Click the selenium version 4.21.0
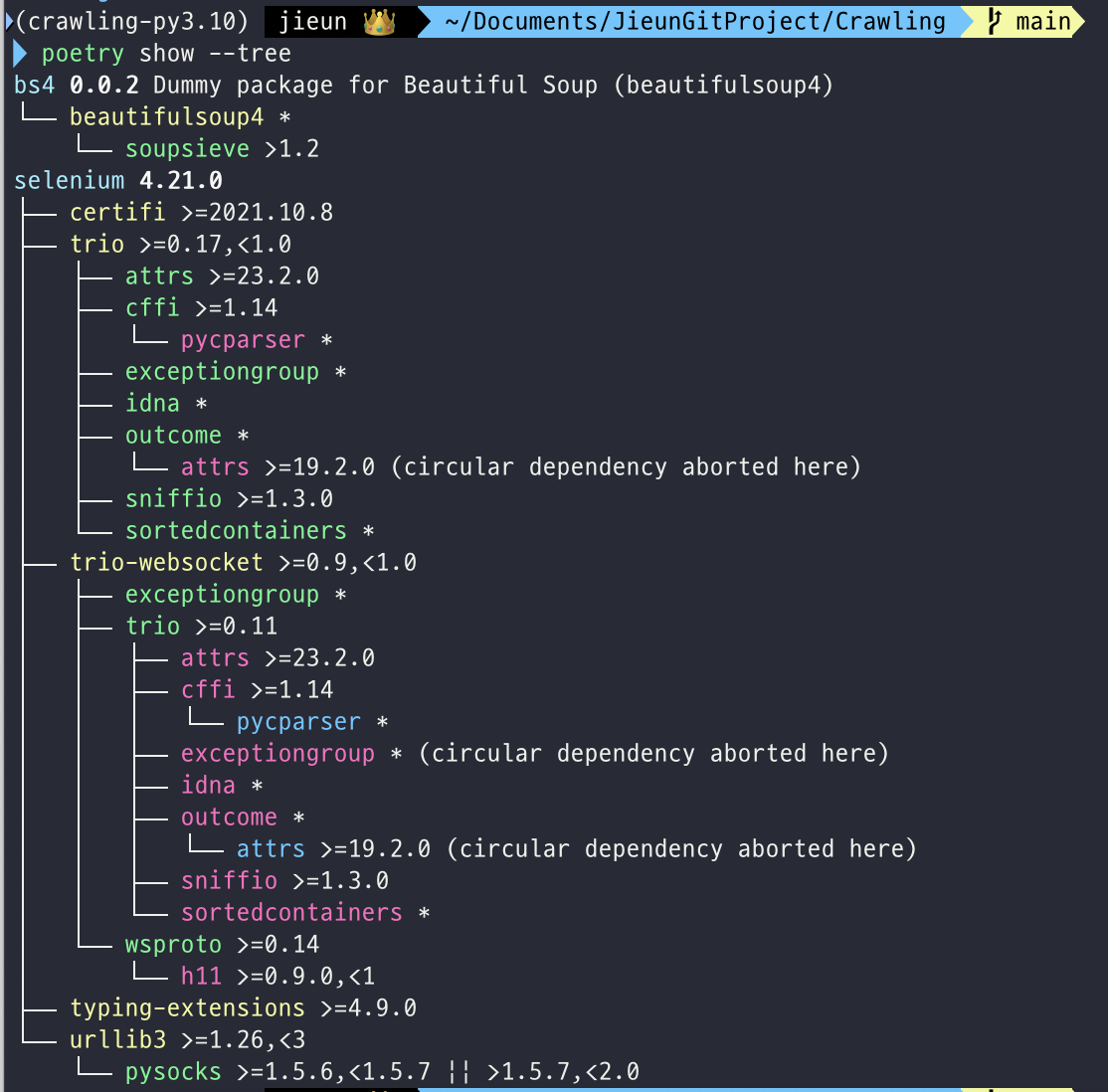The width and height of the screenshot is (1108, 1092). click(x=181, y=181)
